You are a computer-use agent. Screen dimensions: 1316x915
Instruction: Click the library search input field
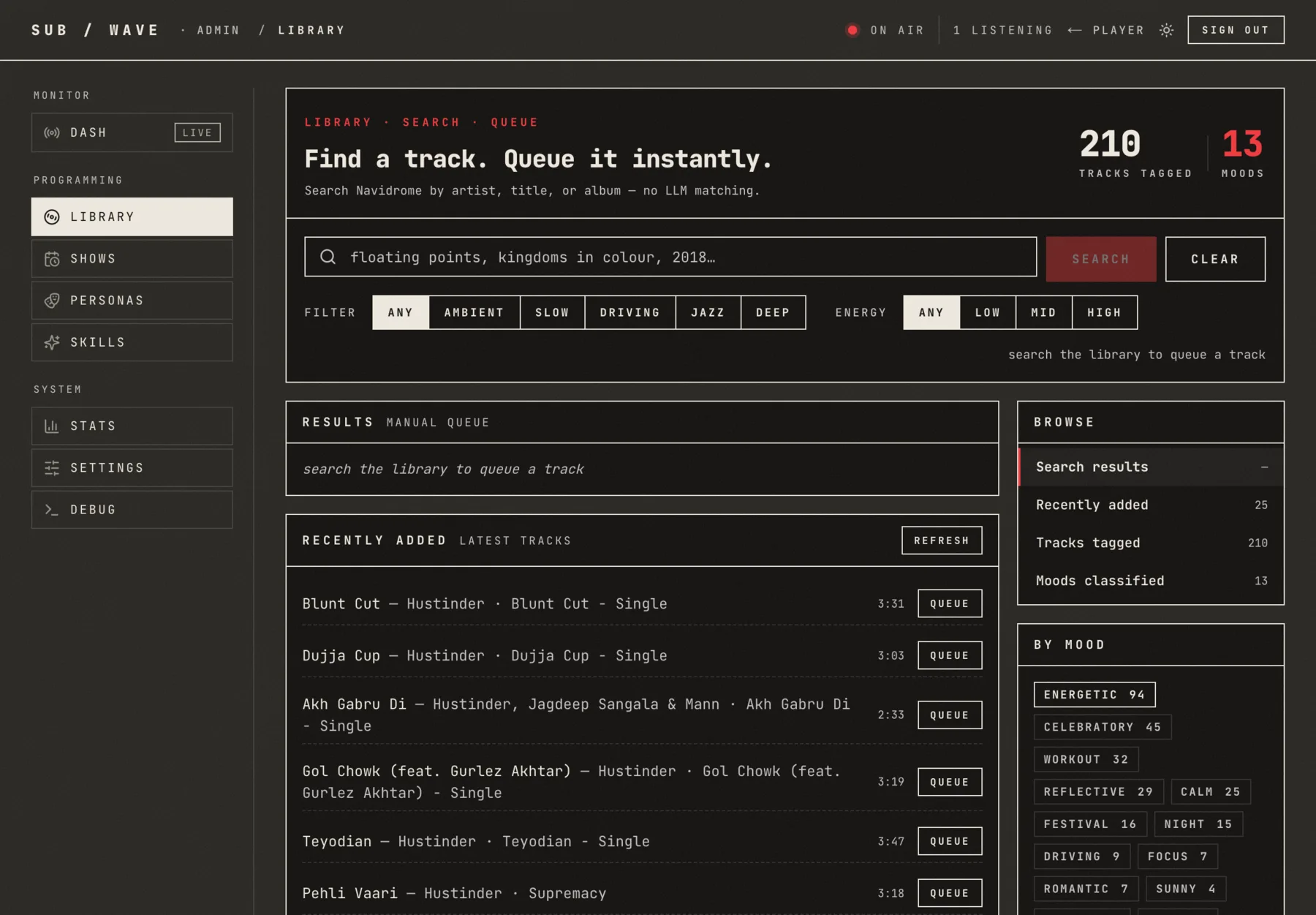click(670, 257)
